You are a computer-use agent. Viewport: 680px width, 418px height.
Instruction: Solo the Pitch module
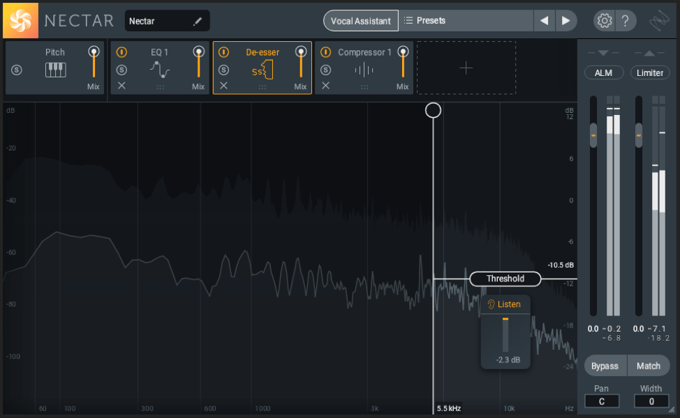tap(16, 70)
